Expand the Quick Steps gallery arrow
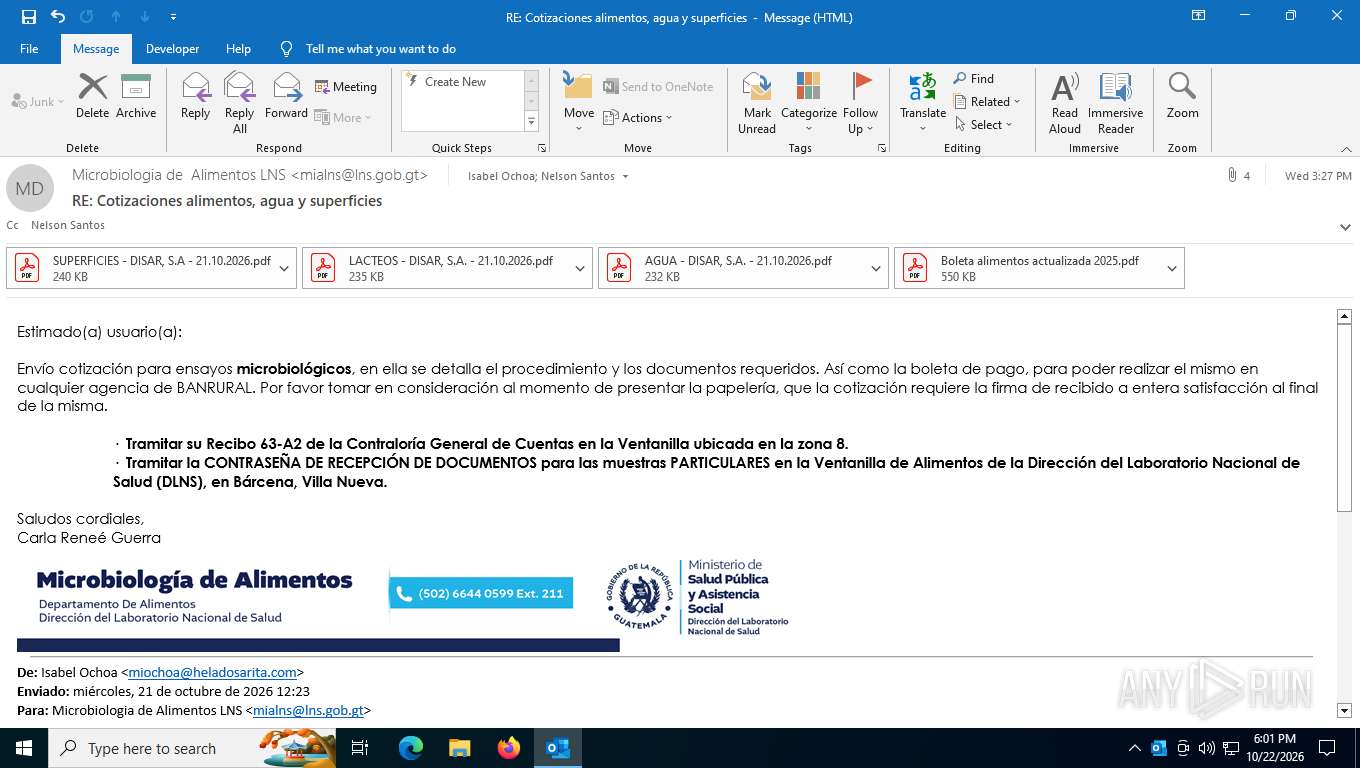 [531, 122]
